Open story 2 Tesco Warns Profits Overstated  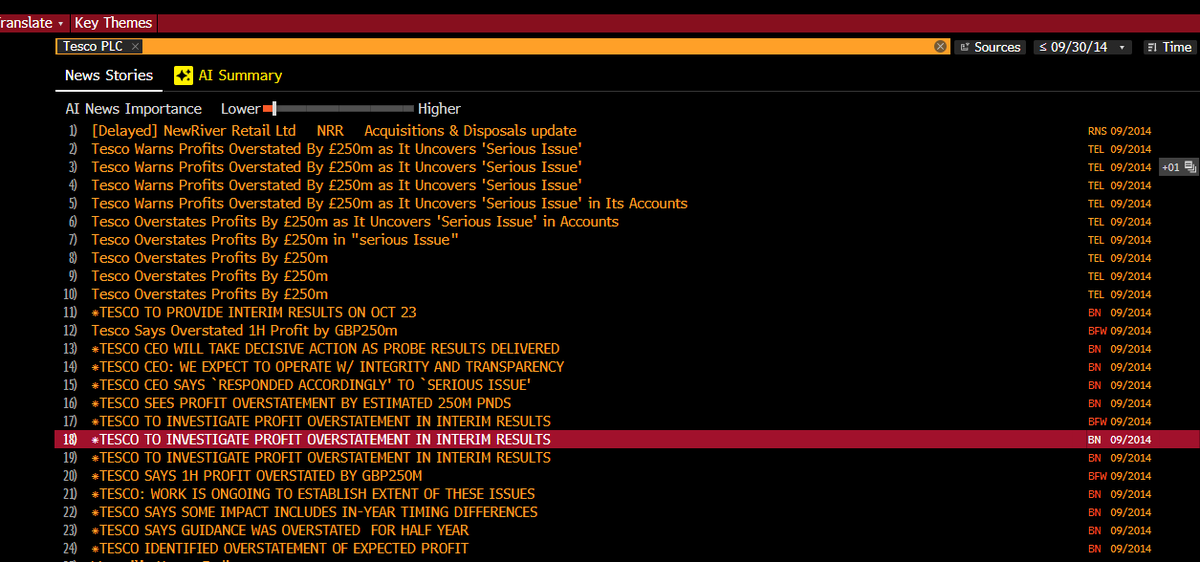[336, 149]
